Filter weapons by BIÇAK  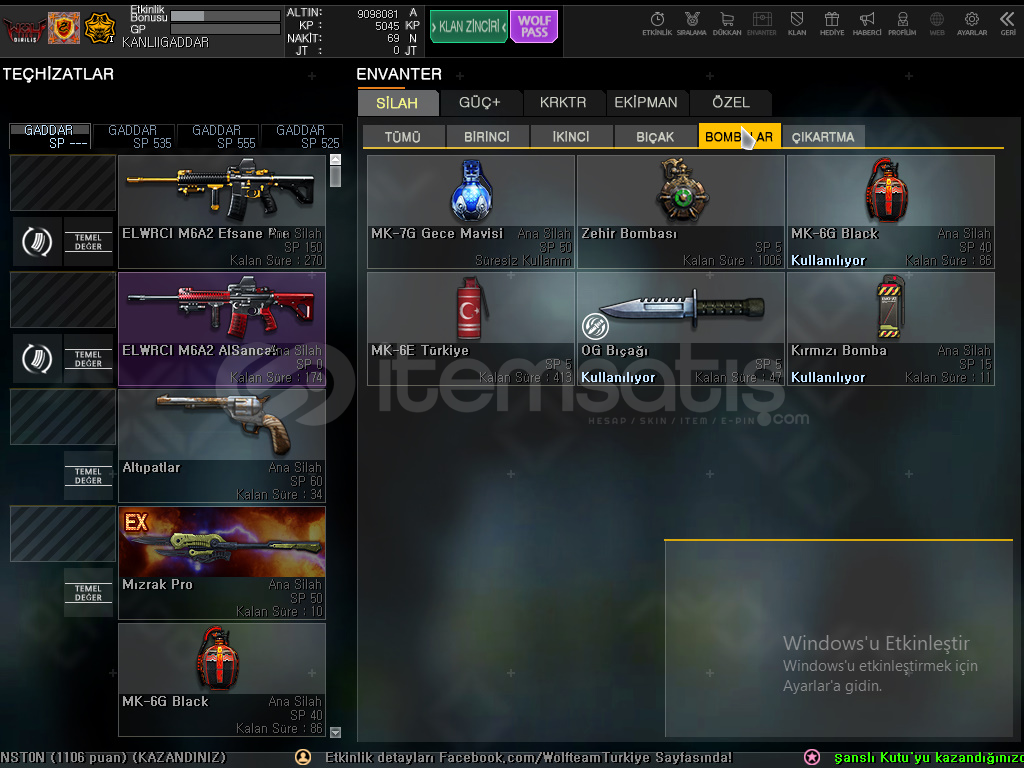point(655,136)
